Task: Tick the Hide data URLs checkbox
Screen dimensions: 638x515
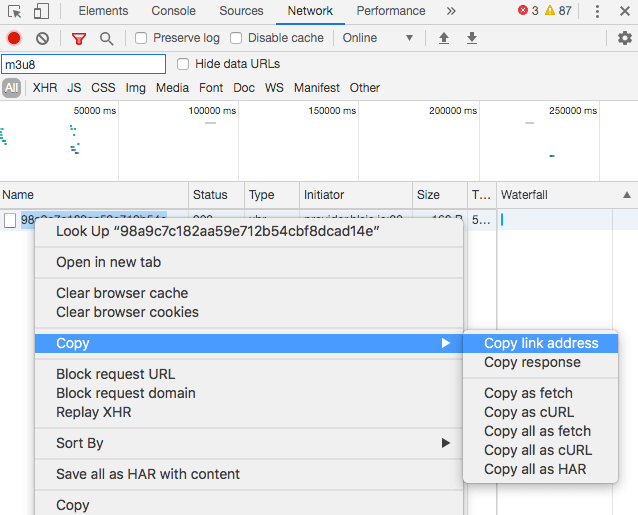Action: click(x=183, y=64)
